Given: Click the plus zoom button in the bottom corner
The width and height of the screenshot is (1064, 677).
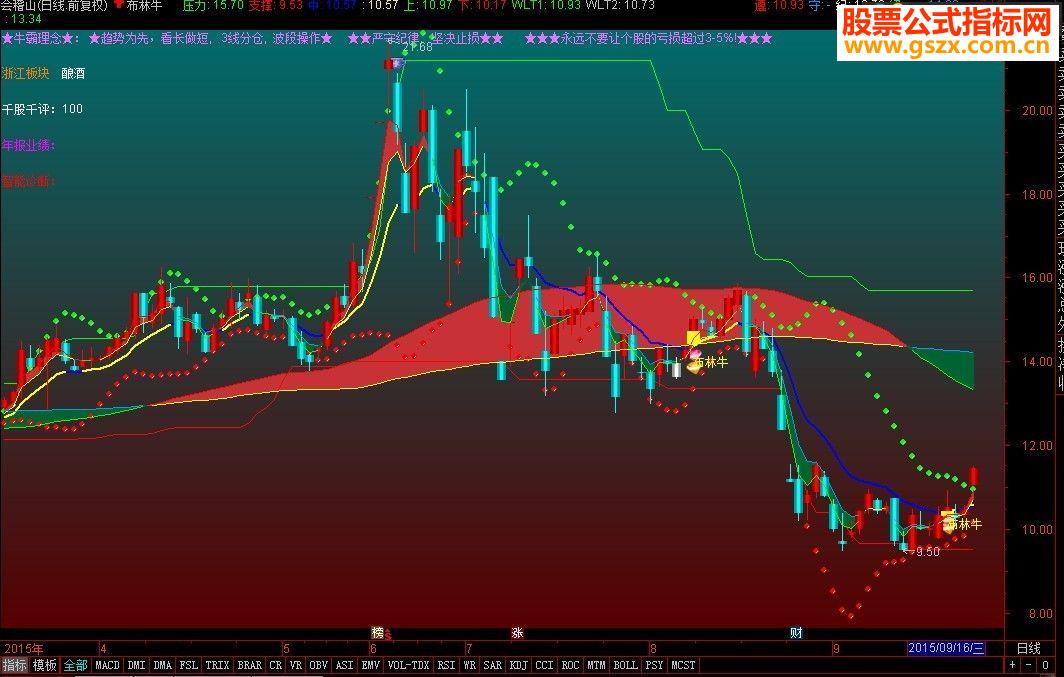Looking at the screenshot, I should click(x=1012, y=665).
